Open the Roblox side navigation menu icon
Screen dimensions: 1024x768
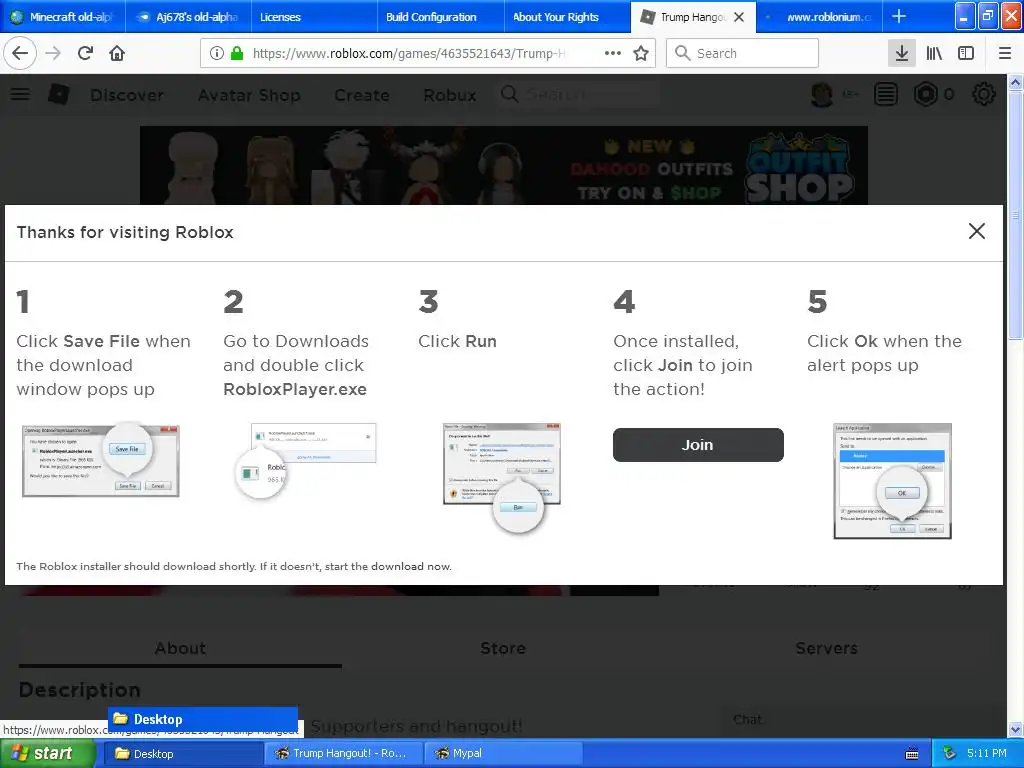pyautogui.click(x=20, y=94)
